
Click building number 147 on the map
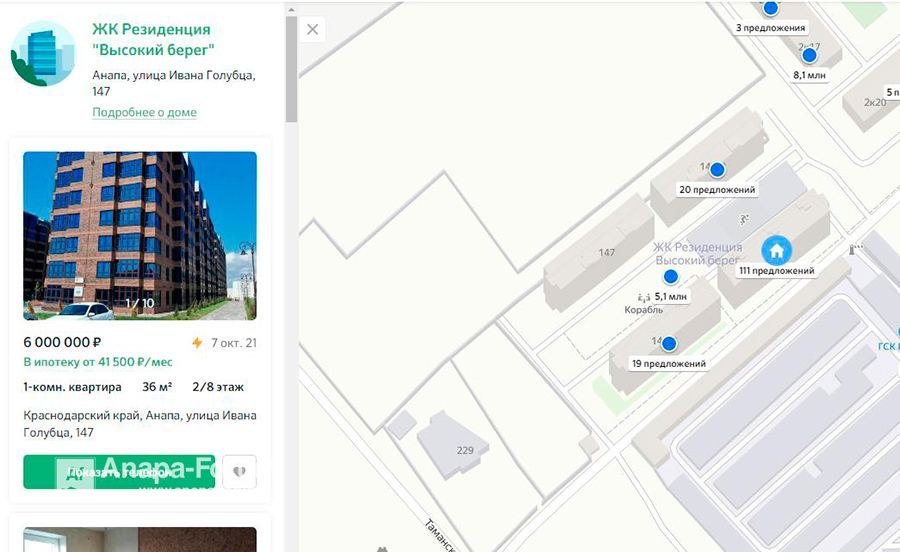click(607, 252)
